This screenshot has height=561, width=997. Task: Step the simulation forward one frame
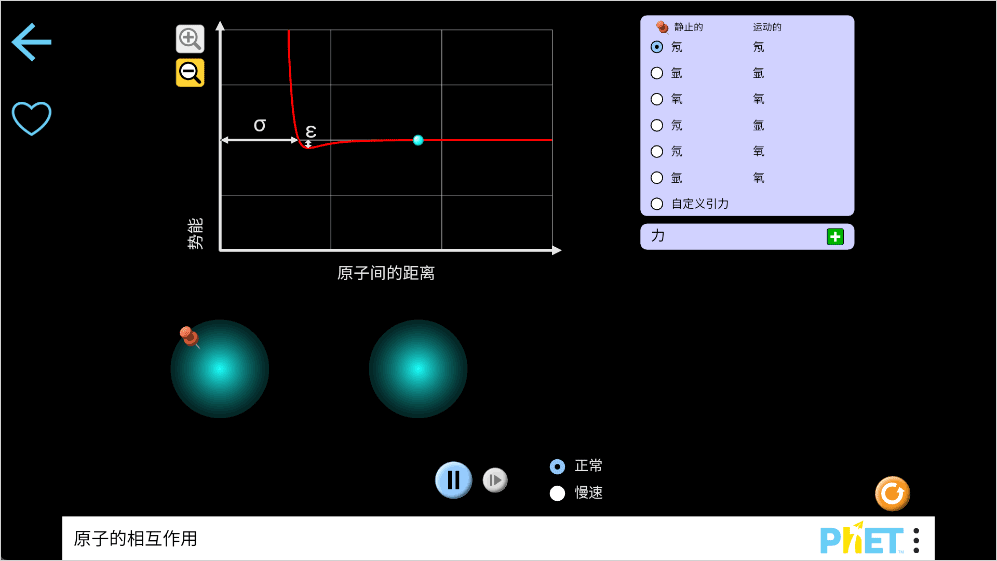tap(495, 480)
